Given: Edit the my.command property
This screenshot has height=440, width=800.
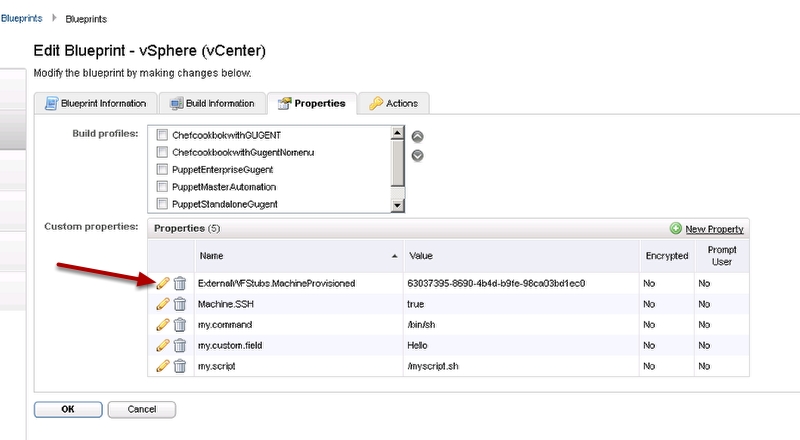Looking at the screenshot, I should coord(163,324).
